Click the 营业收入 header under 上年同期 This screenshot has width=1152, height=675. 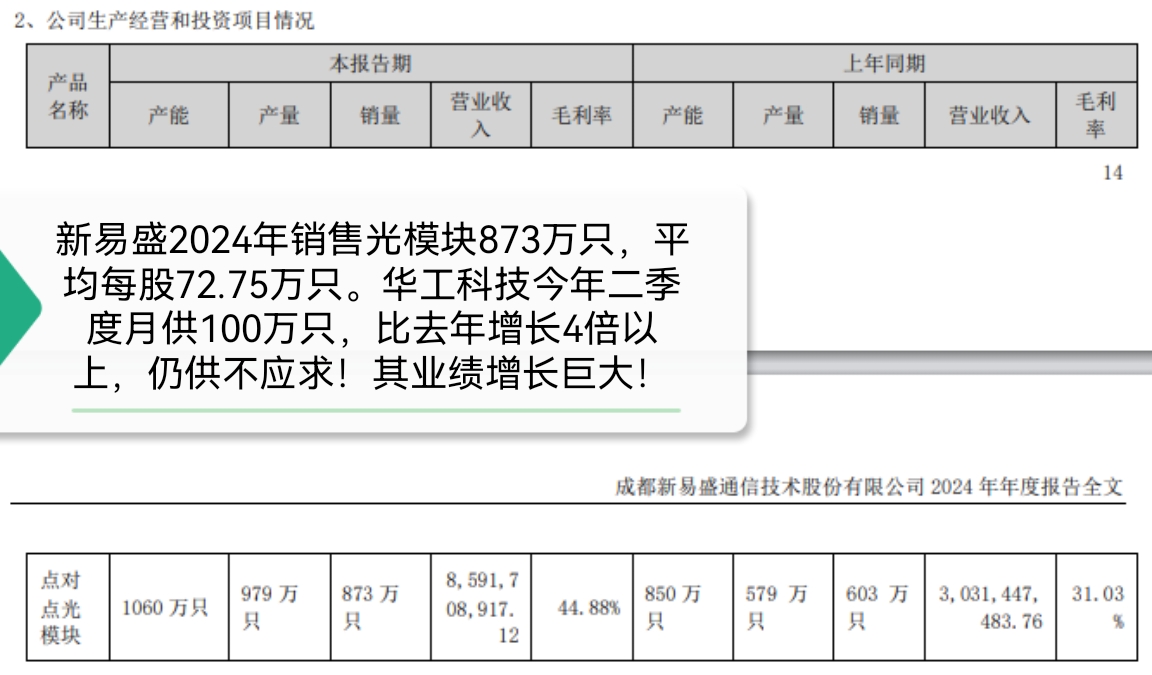tap(990, 115)
